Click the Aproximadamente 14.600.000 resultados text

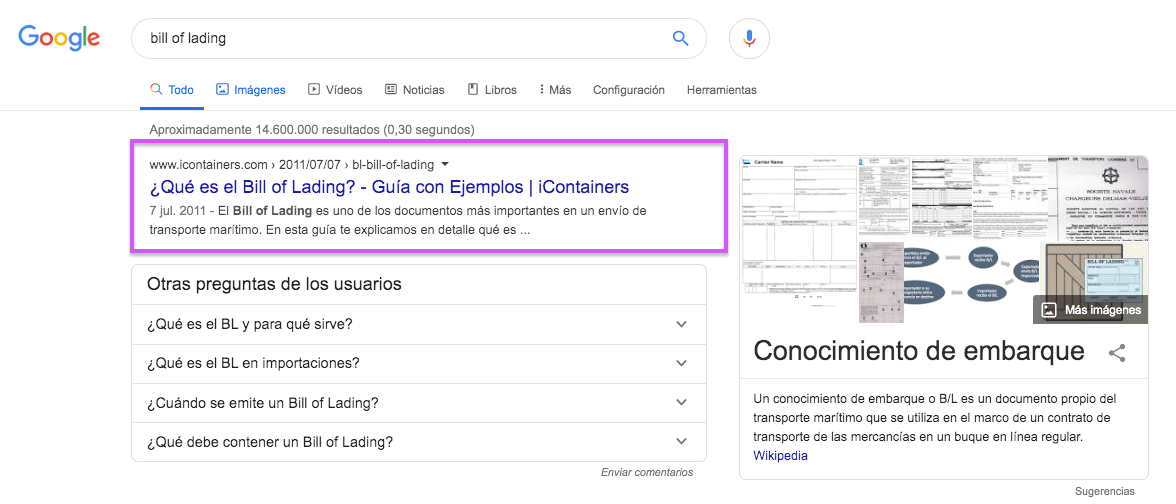pos(312,130)
